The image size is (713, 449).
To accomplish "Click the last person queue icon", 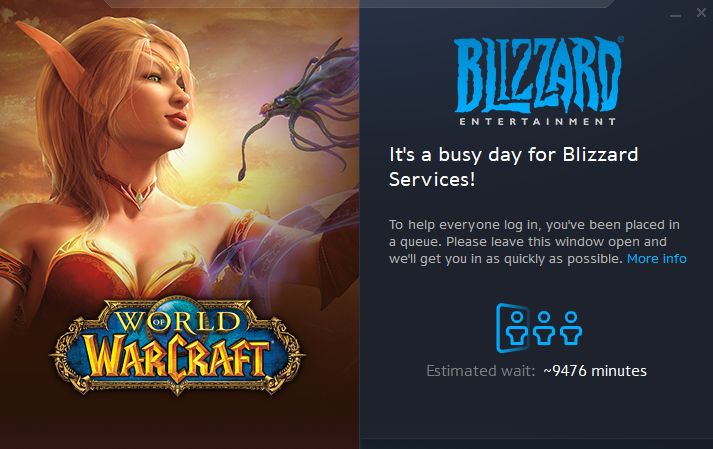I will 571,328.
